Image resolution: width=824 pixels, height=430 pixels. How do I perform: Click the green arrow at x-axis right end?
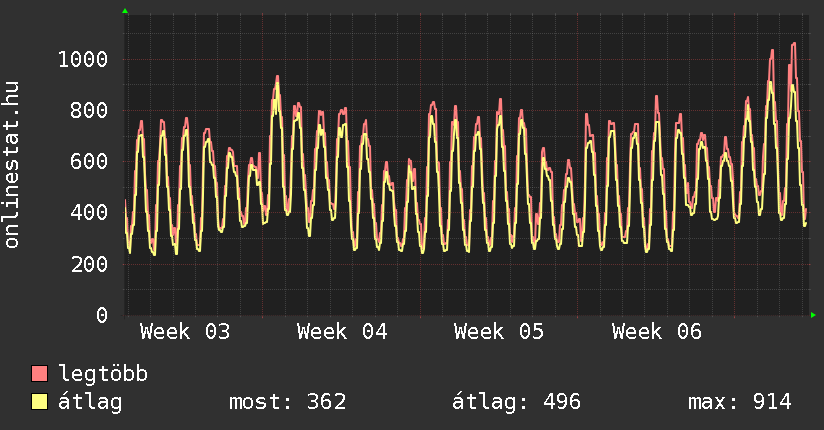(x=814, y=315)
